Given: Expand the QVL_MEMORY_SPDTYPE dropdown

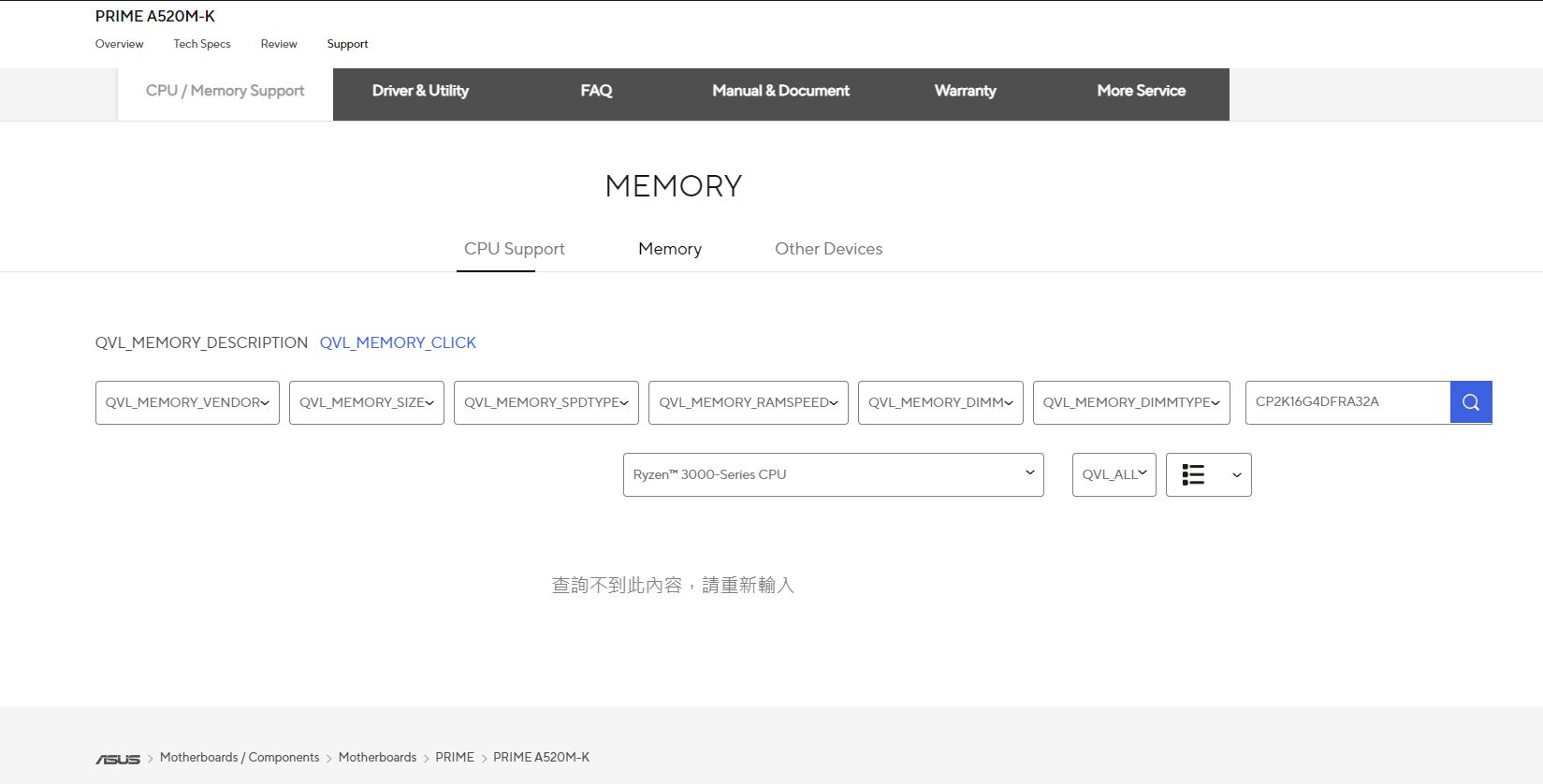Looking at the screenshot, I should point(546,402).
